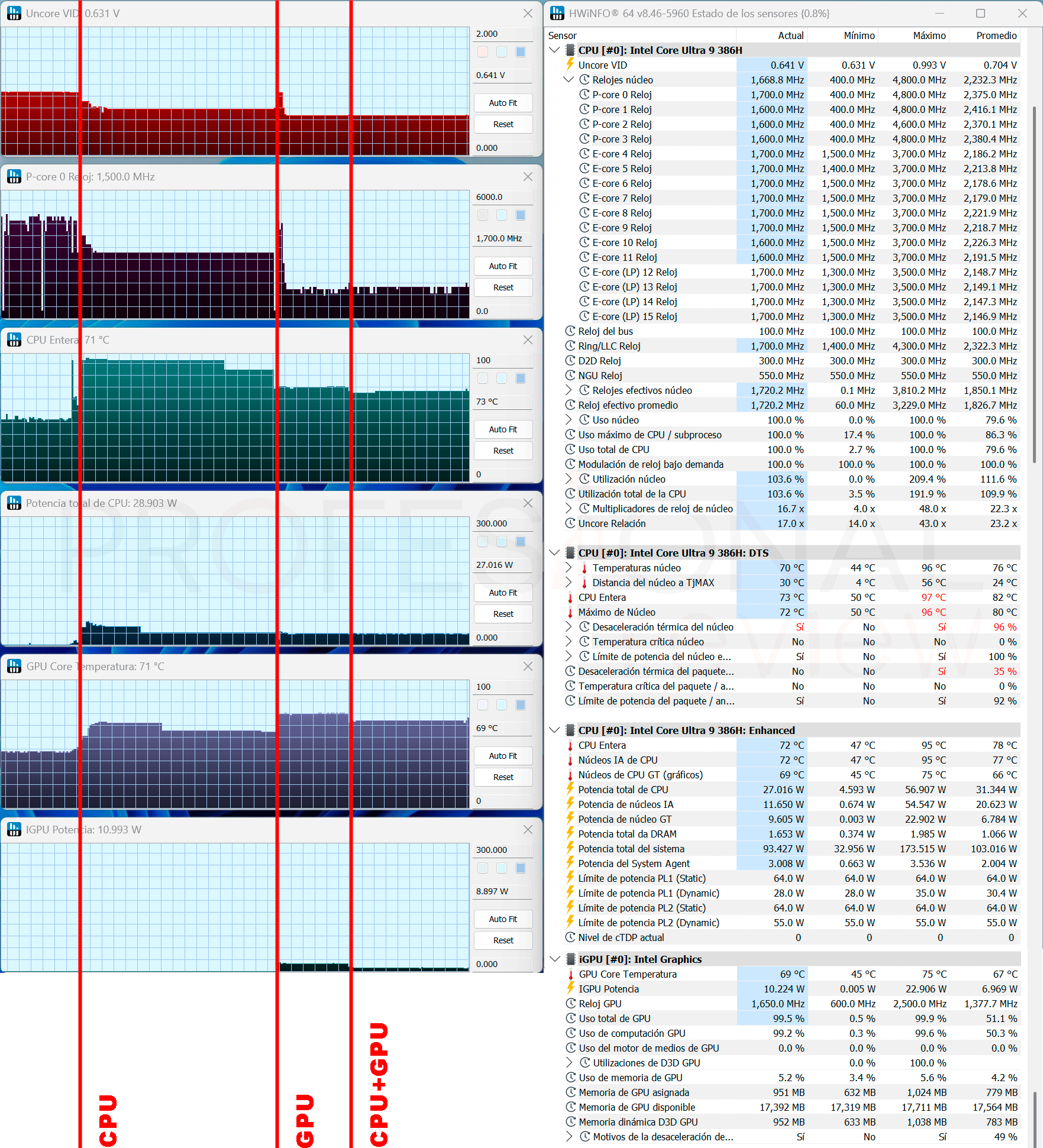This screenshot has width=1043, height=1148.
Task: Expand Temperatura crítica núcleo group
Action: click(569, 642)
